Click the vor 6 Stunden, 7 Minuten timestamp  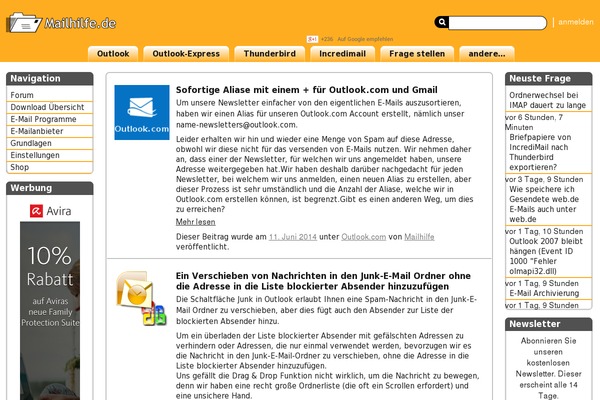coord(534,122)
